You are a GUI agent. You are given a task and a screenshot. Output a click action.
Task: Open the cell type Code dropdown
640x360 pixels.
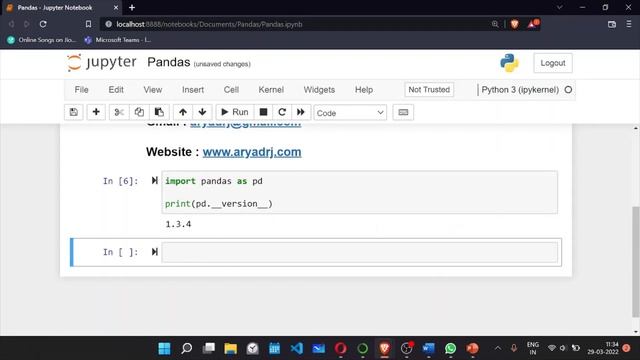[350, 113]
